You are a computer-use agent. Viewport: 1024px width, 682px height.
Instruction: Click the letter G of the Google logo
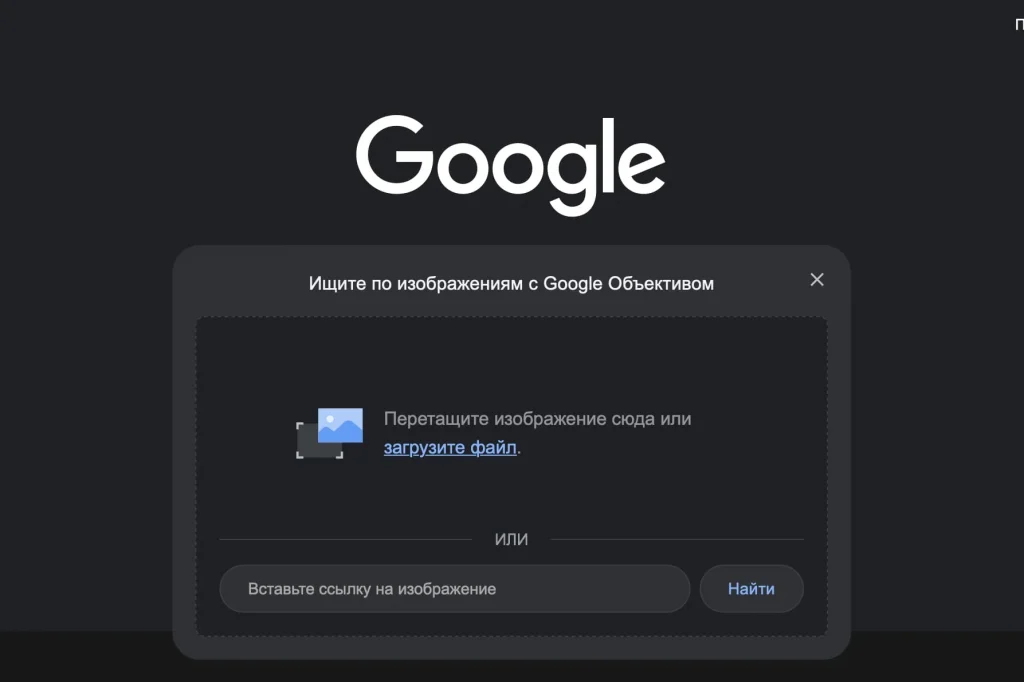tap(394, 155)
